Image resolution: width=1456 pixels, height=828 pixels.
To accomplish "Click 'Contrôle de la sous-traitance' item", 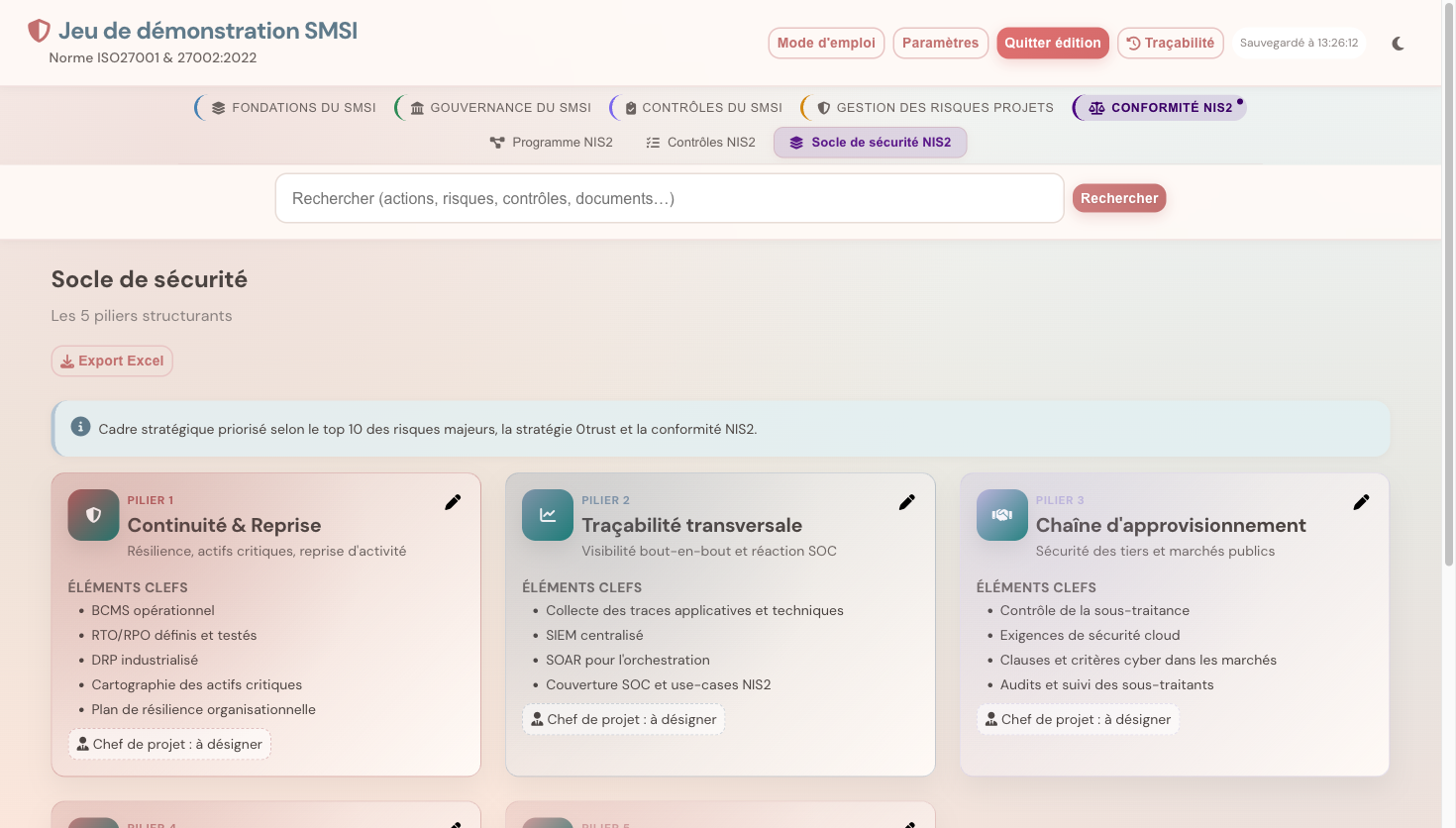I will pos(1094,610).
